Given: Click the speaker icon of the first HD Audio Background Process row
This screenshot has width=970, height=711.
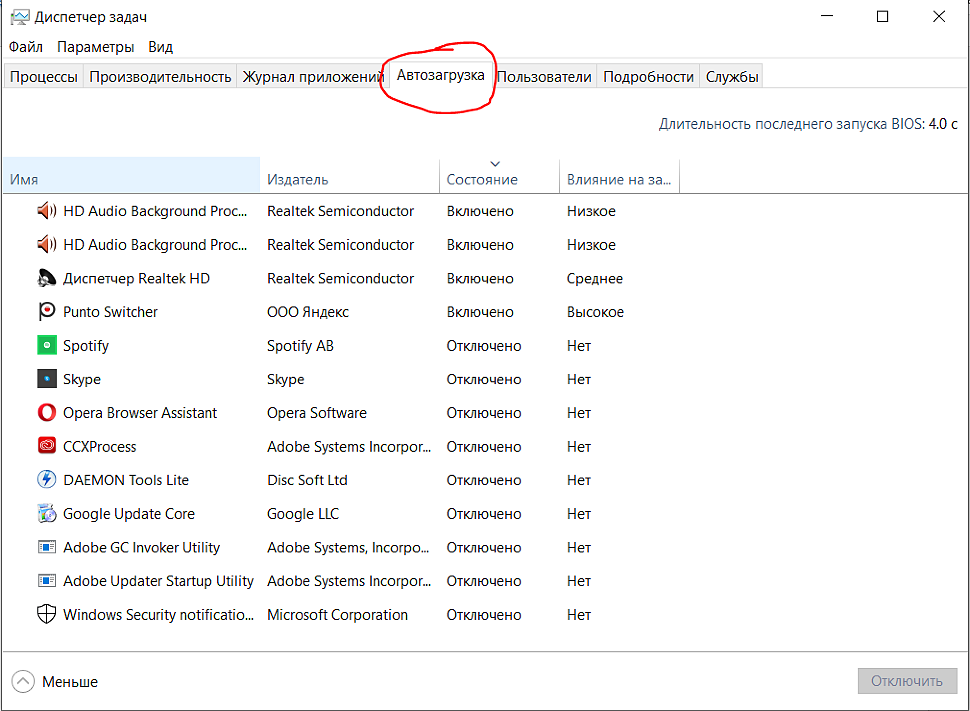Looking at the screenshot, I should tap(46, 211).
